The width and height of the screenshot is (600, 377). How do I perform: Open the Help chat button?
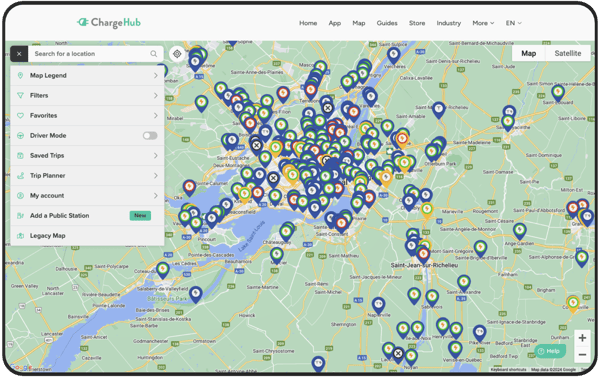550,351
